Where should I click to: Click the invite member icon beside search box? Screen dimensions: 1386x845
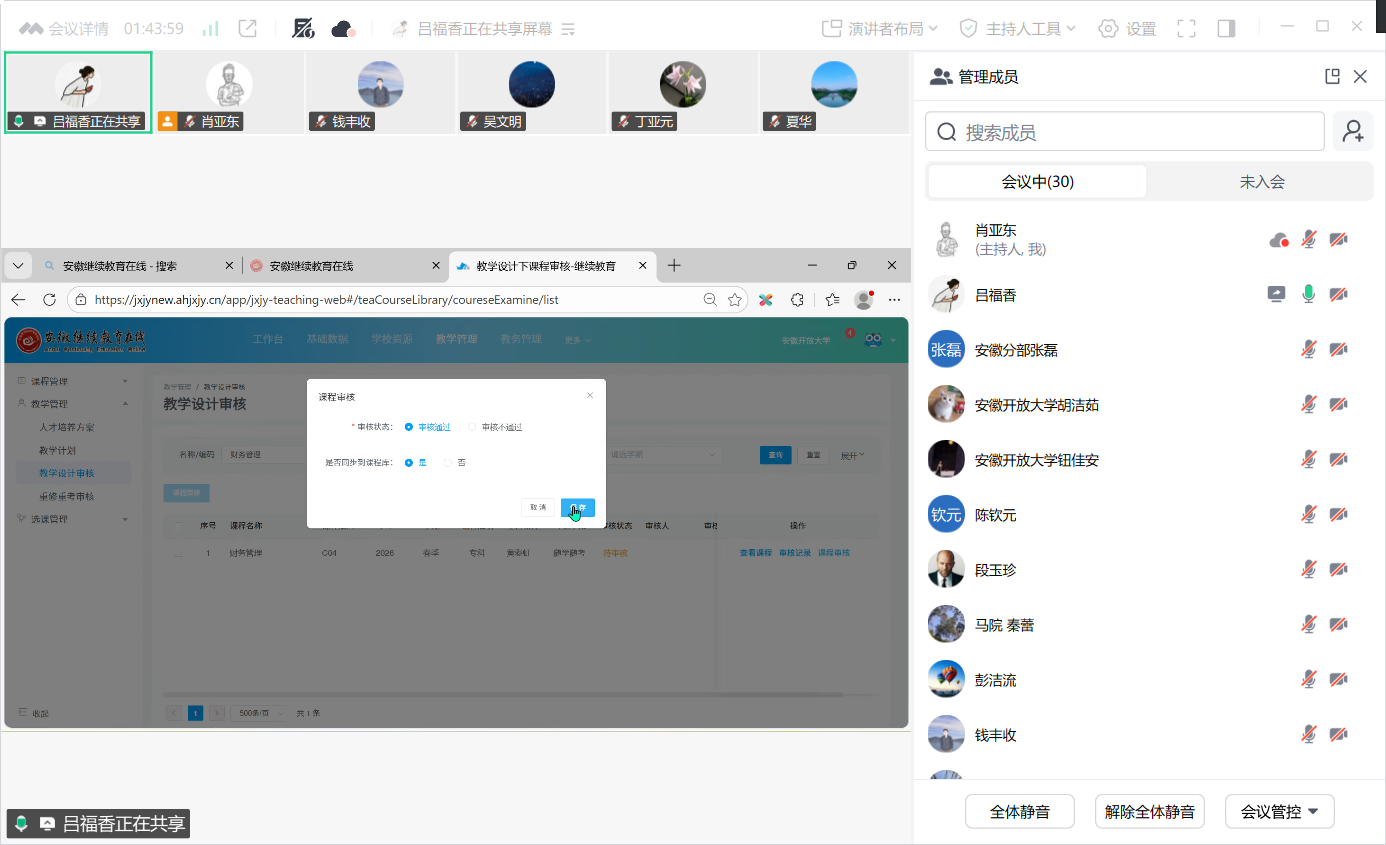pos(1353,132)
